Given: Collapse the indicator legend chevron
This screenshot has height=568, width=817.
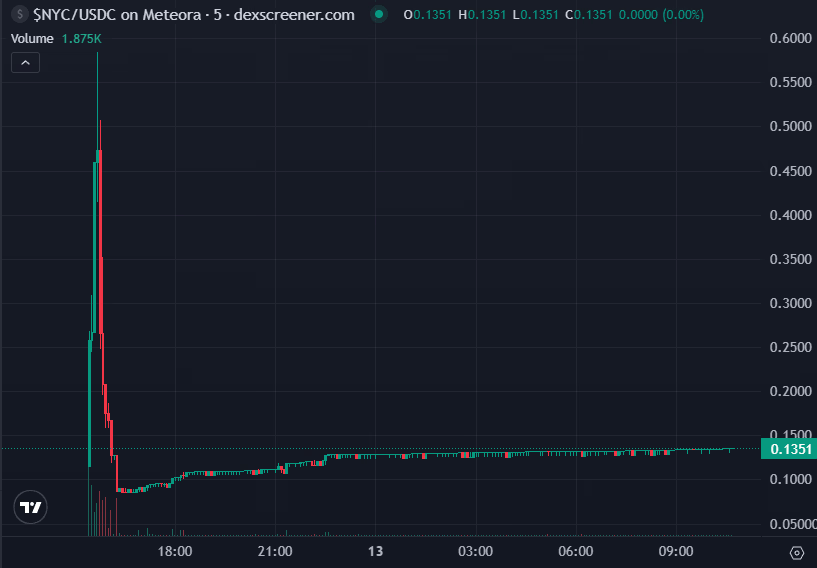Looking at the screenshot, I should pos(26,63).
